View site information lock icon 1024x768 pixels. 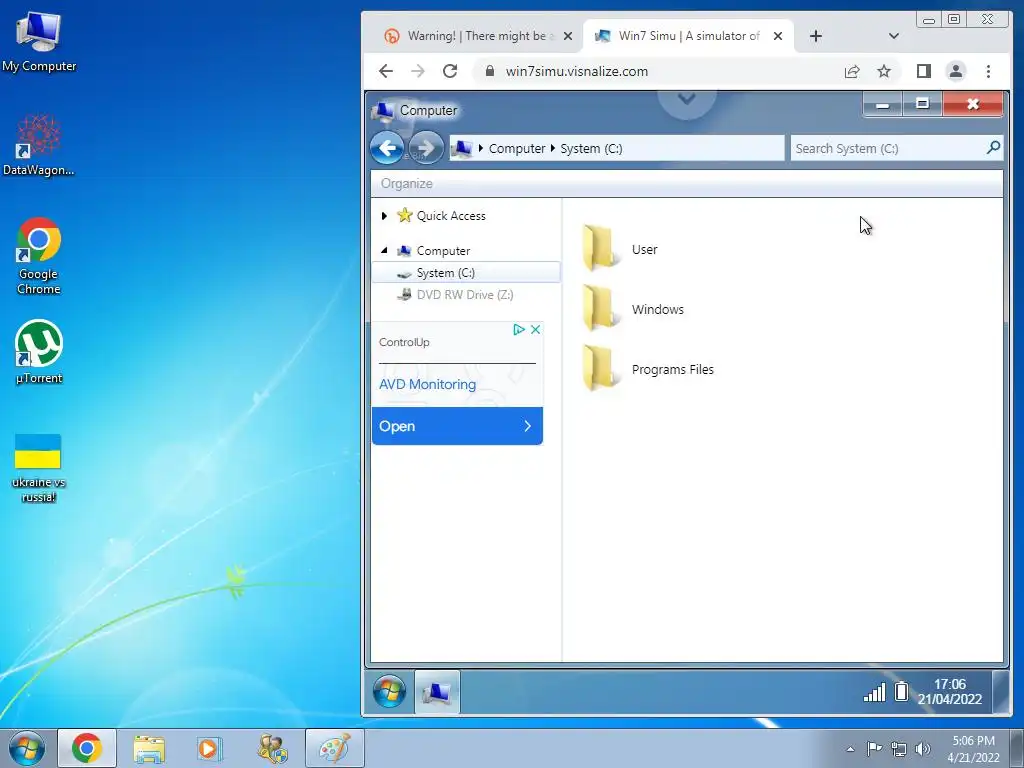[490, 71]
